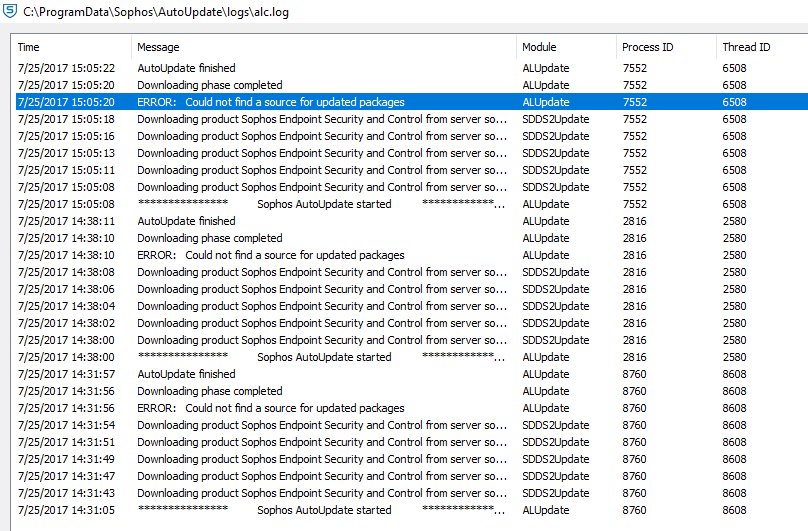Viewport: 808px width, 531px height.
Task: Select the Downloading product row at 14:38:04
Action: click(412, 306)
